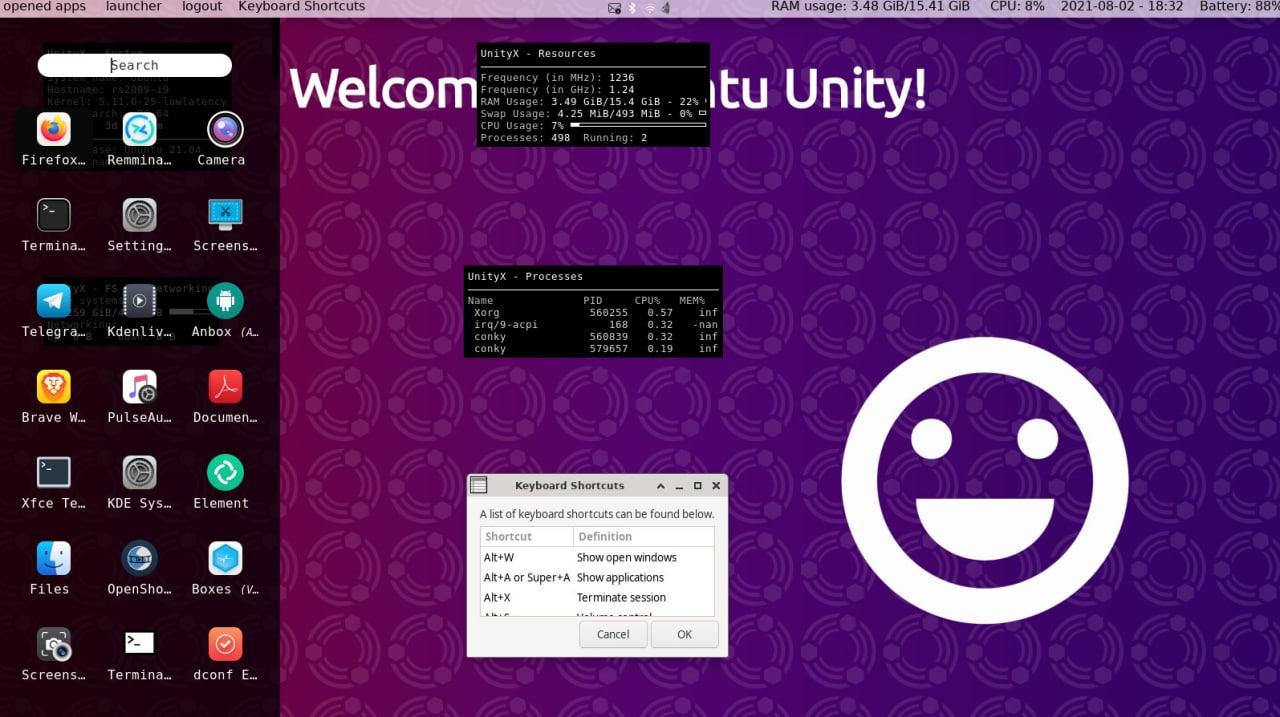Launch the Brave web browser
1280x717 pixels.
[54, 398]
